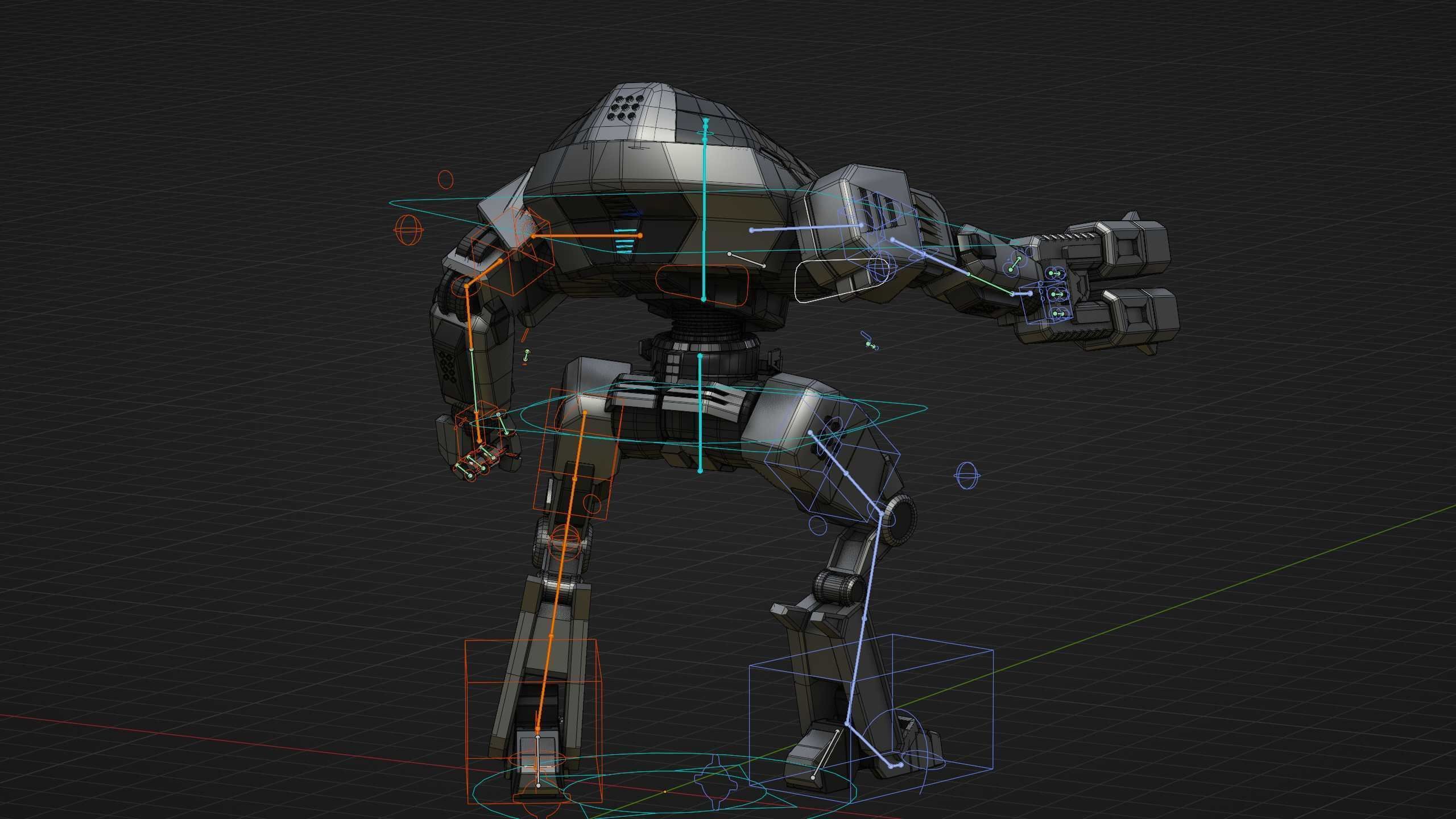Select the lavender foot bone inside the blue box
The height and width of the screenshot is (819, 1456).
click(x=868, y=744)
